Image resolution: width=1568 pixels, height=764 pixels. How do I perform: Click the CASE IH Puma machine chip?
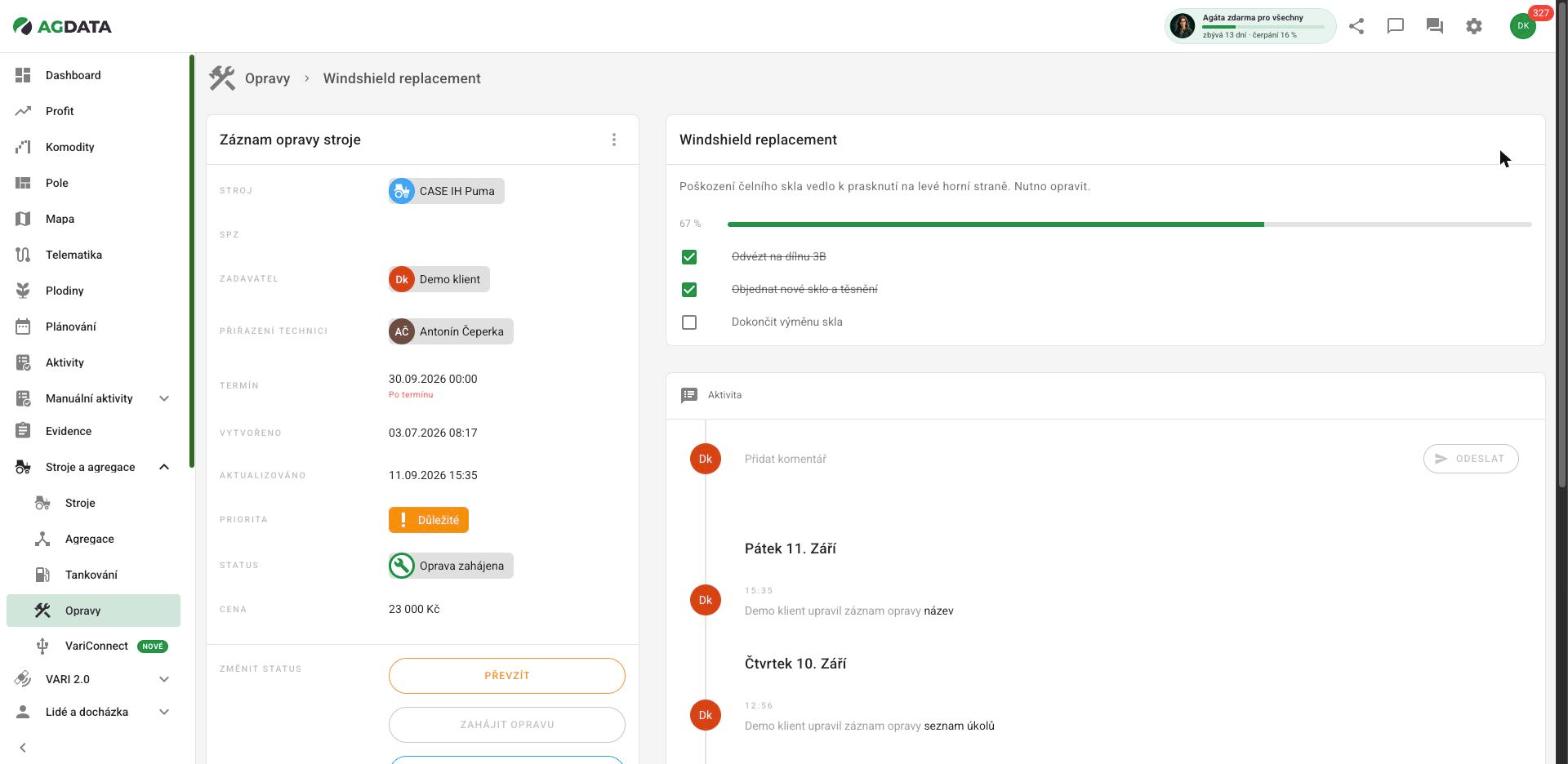click(446, 191)
